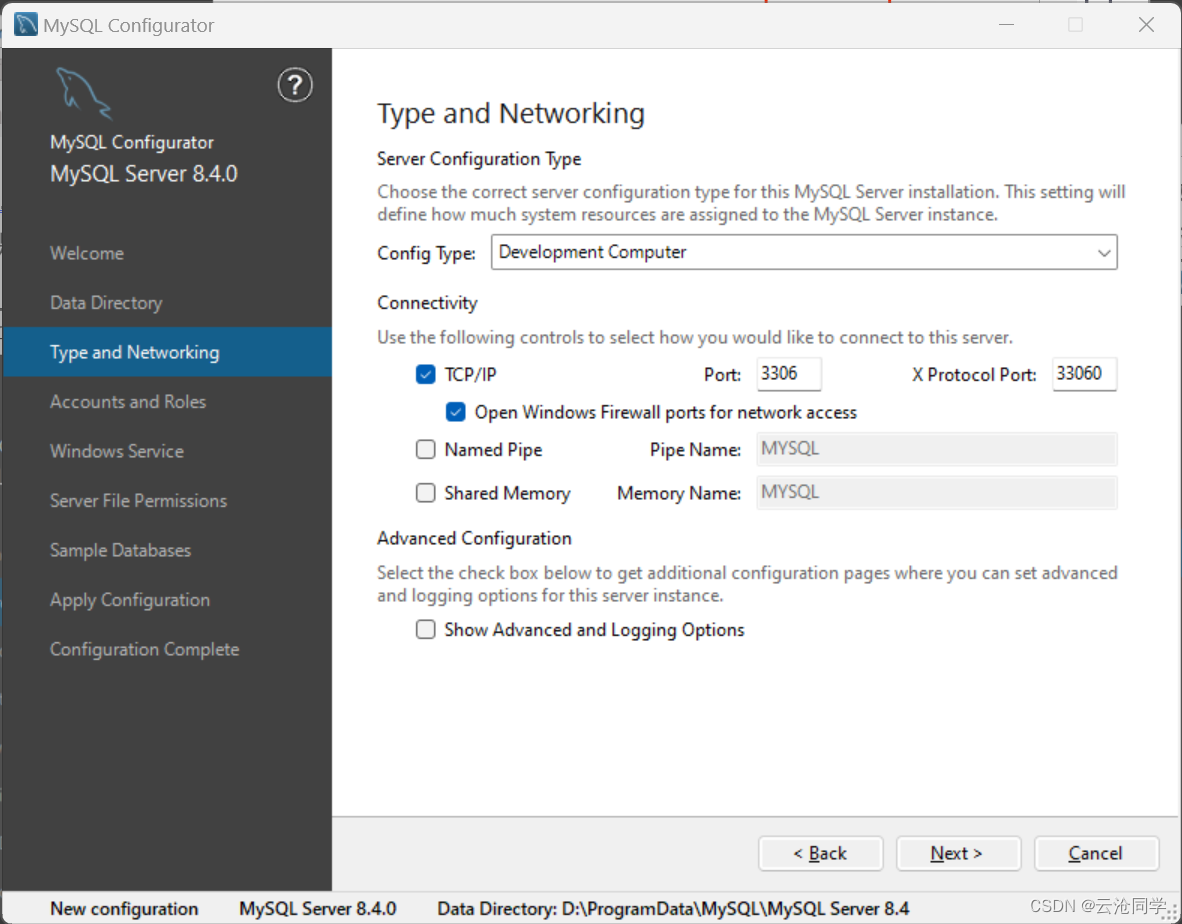Click the Back button

click(x=820, y=853)
